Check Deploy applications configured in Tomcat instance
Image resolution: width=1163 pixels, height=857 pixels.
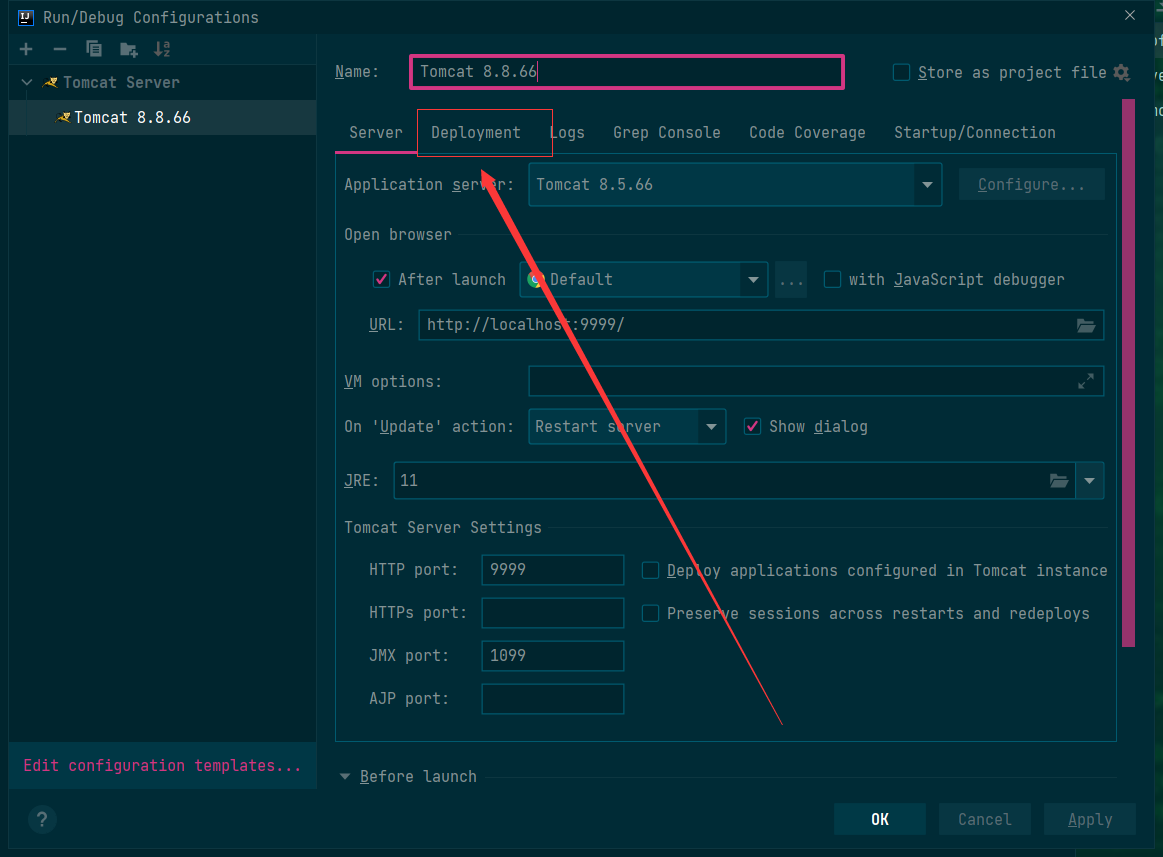point(650,570)
